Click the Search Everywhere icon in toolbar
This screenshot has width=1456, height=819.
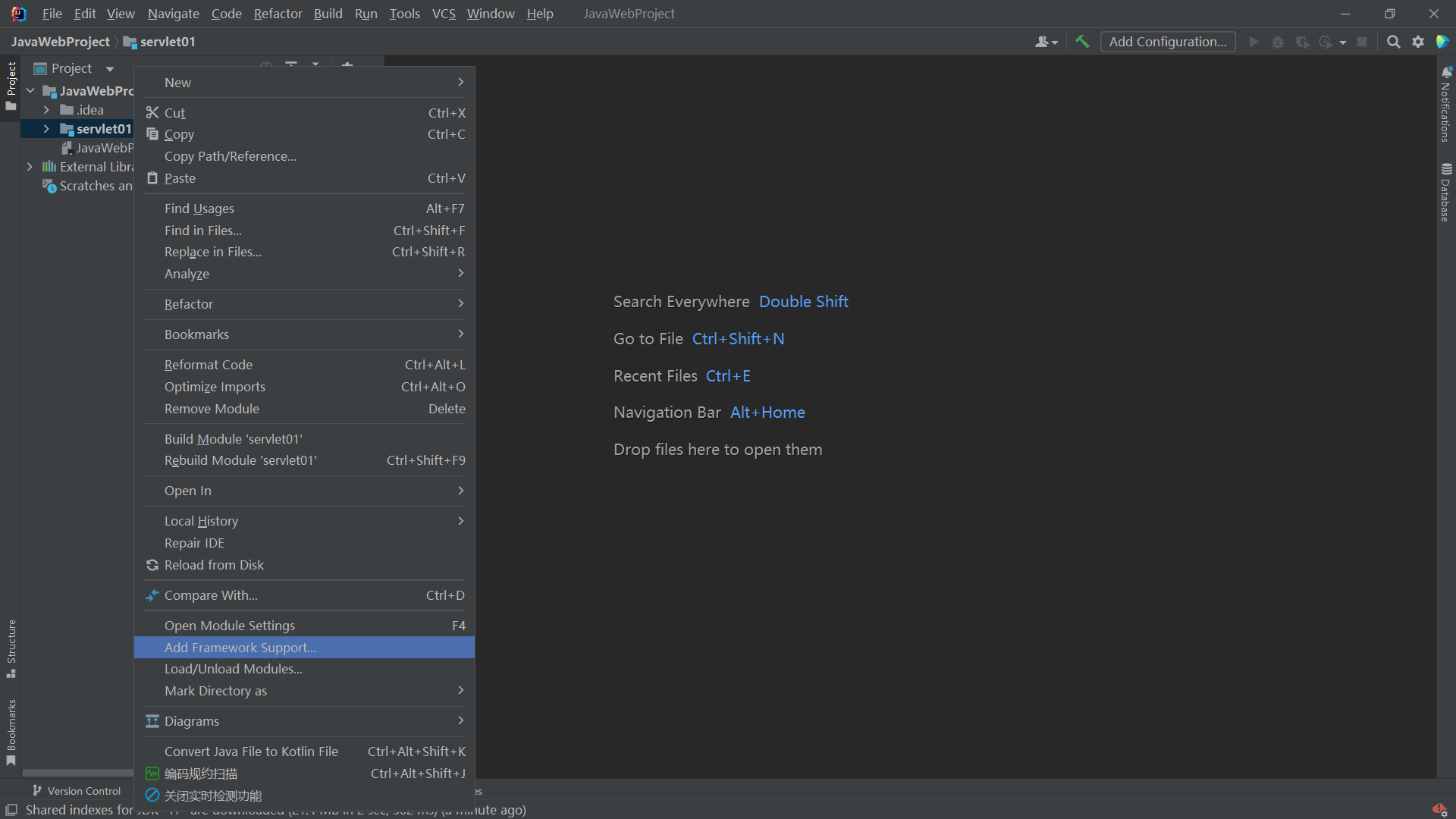[x=1393, y=42]
